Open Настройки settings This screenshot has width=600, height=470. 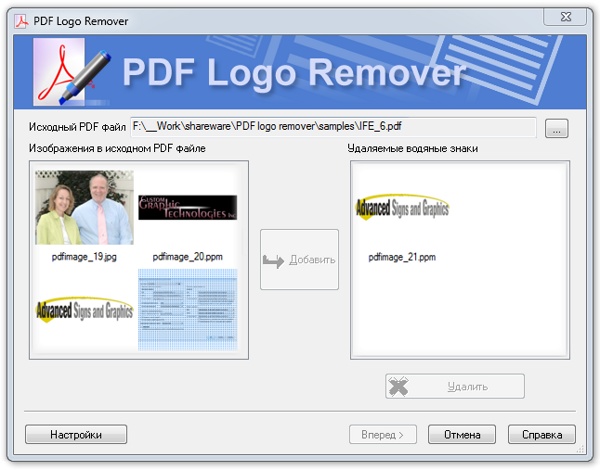[76, 434]
